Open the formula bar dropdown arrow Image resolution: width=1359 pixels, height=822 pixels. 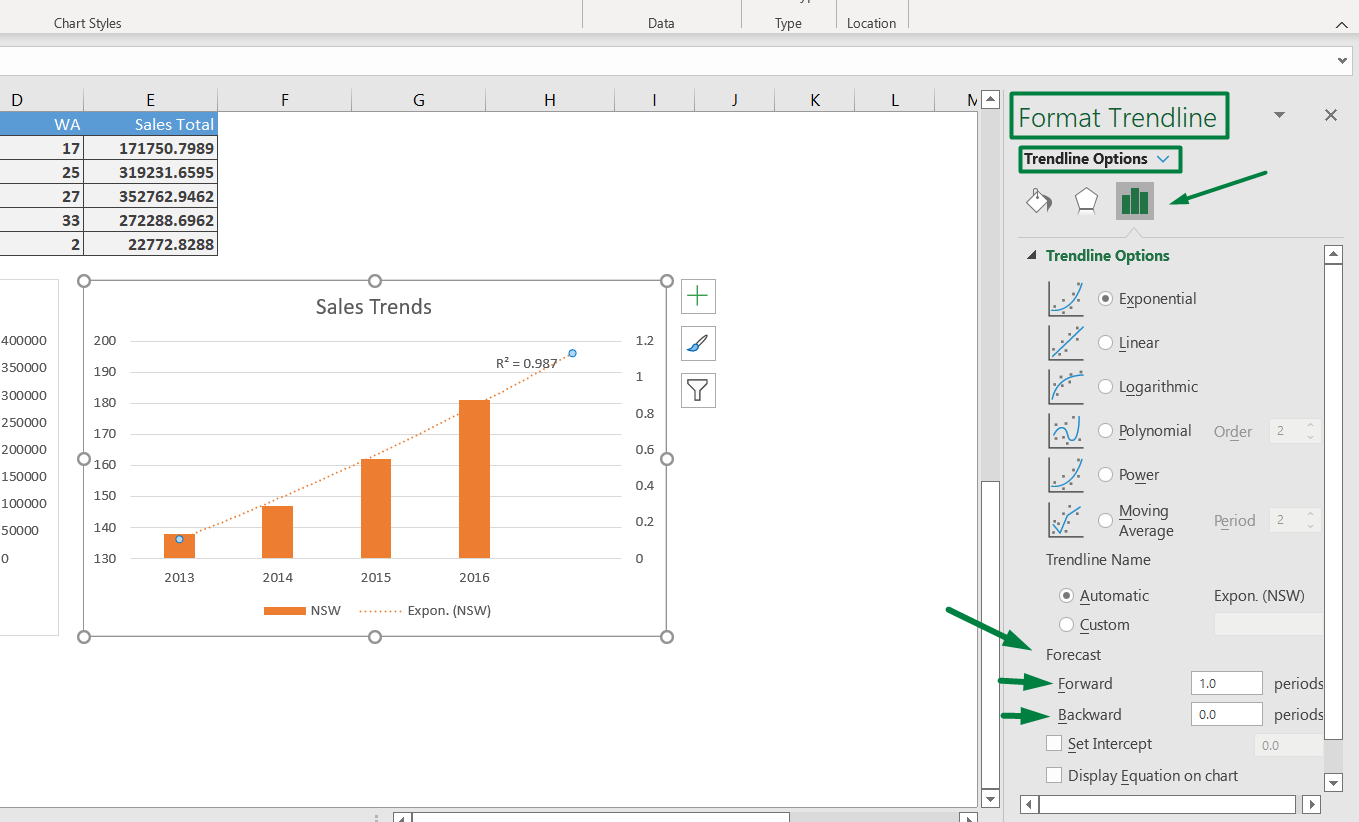tap(1343, 60)
